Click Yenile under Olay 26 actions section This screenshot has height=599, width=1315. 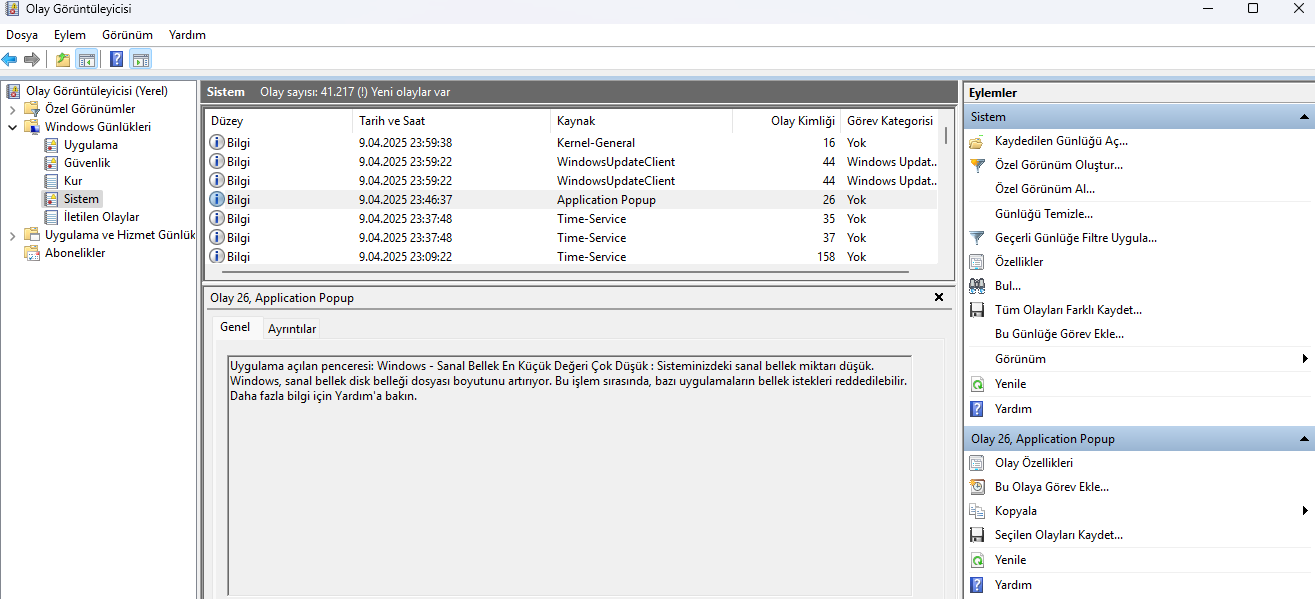(1010, 560)
